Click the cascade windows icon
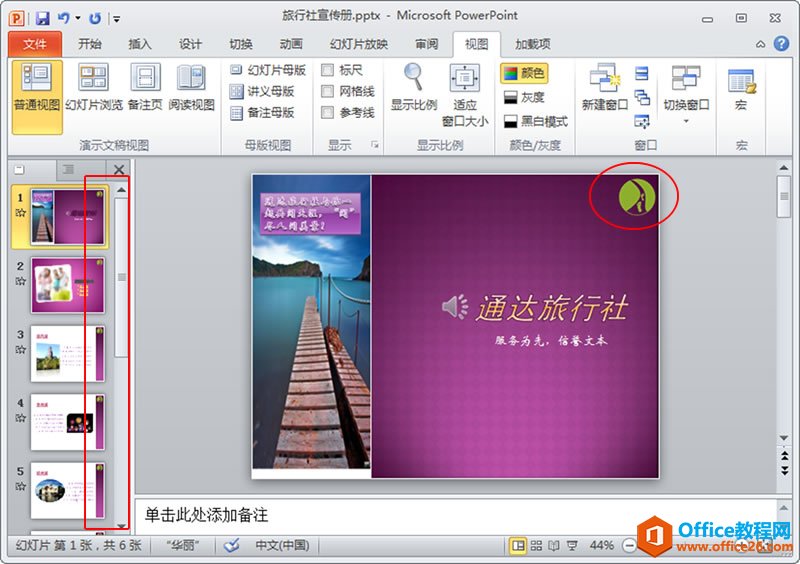 pyautogui.click(x=642, y=97)
